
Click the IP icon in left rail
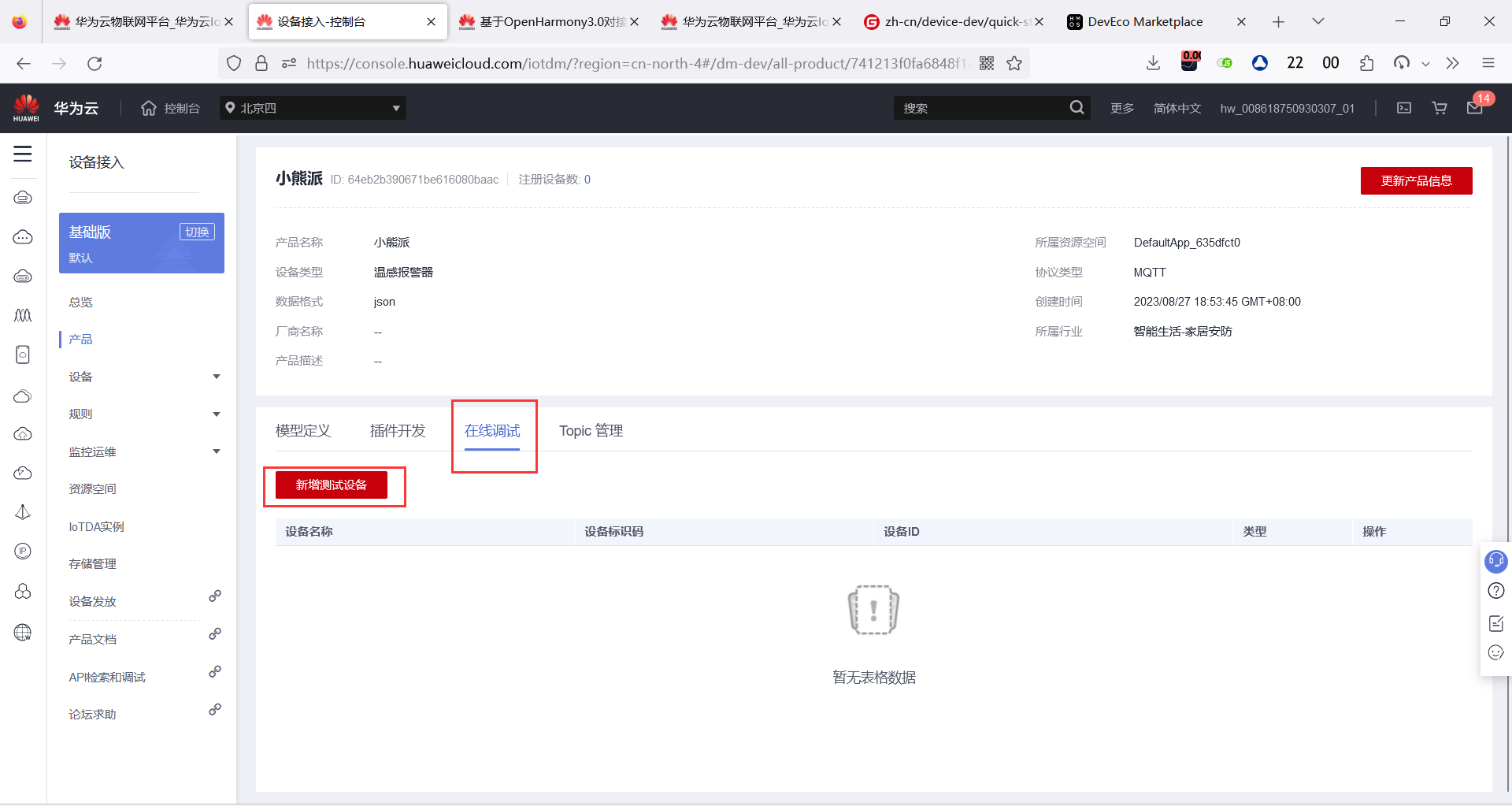point(23,552)
